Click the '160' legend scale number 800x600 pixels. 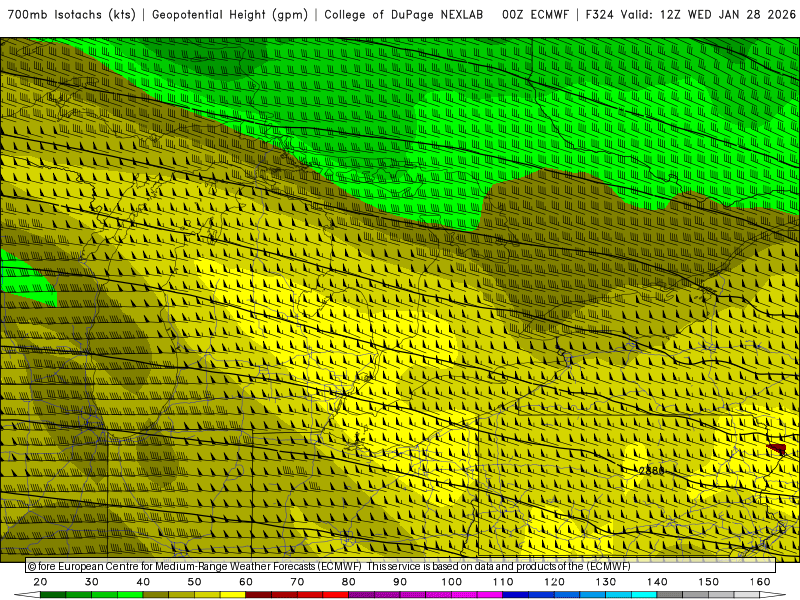point(760,582)
